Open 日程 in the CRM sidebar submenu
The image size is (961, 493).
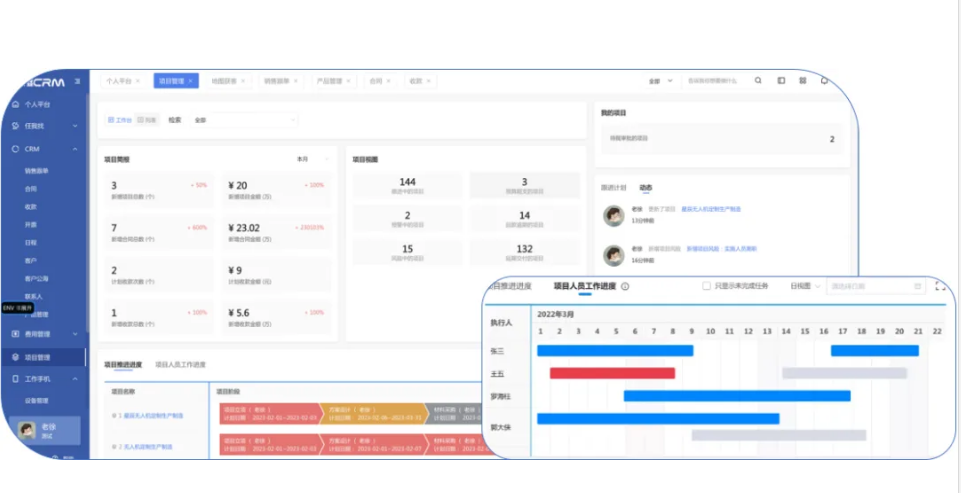coord(31,242)
